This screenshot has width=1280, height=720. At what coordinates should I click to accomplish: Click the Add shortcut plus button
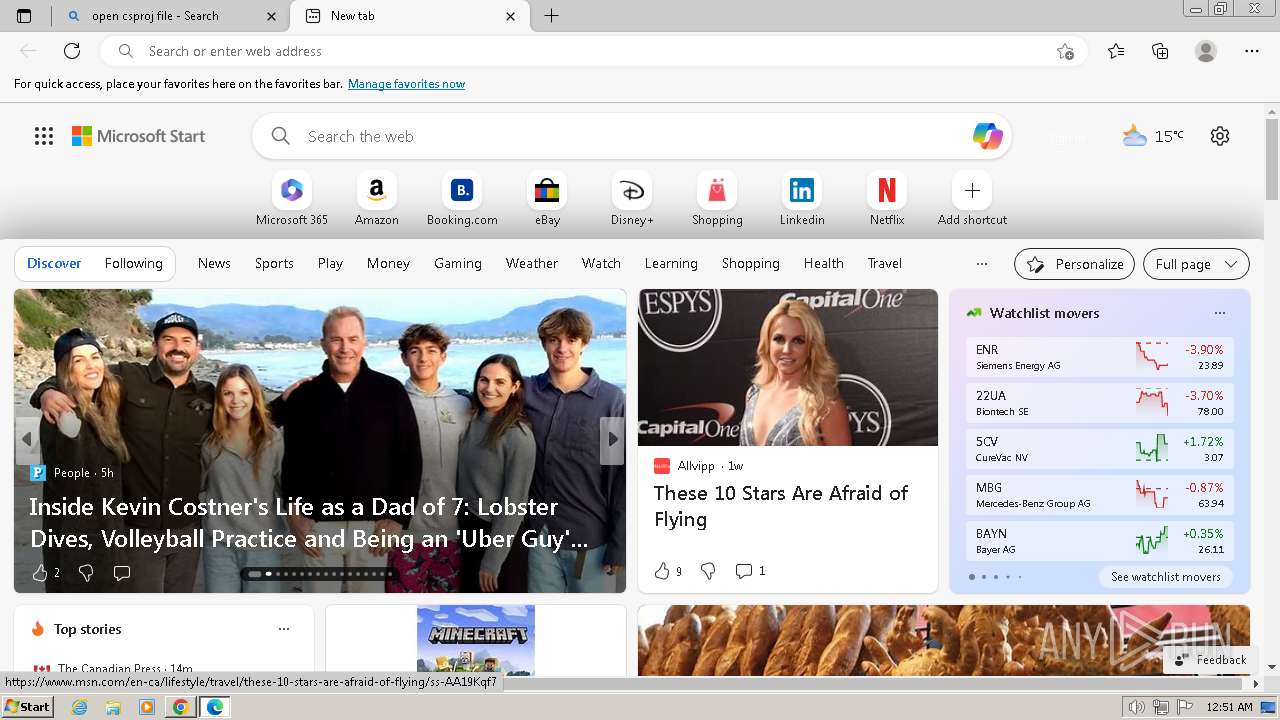pyautogui.click(x=972, y=190)
